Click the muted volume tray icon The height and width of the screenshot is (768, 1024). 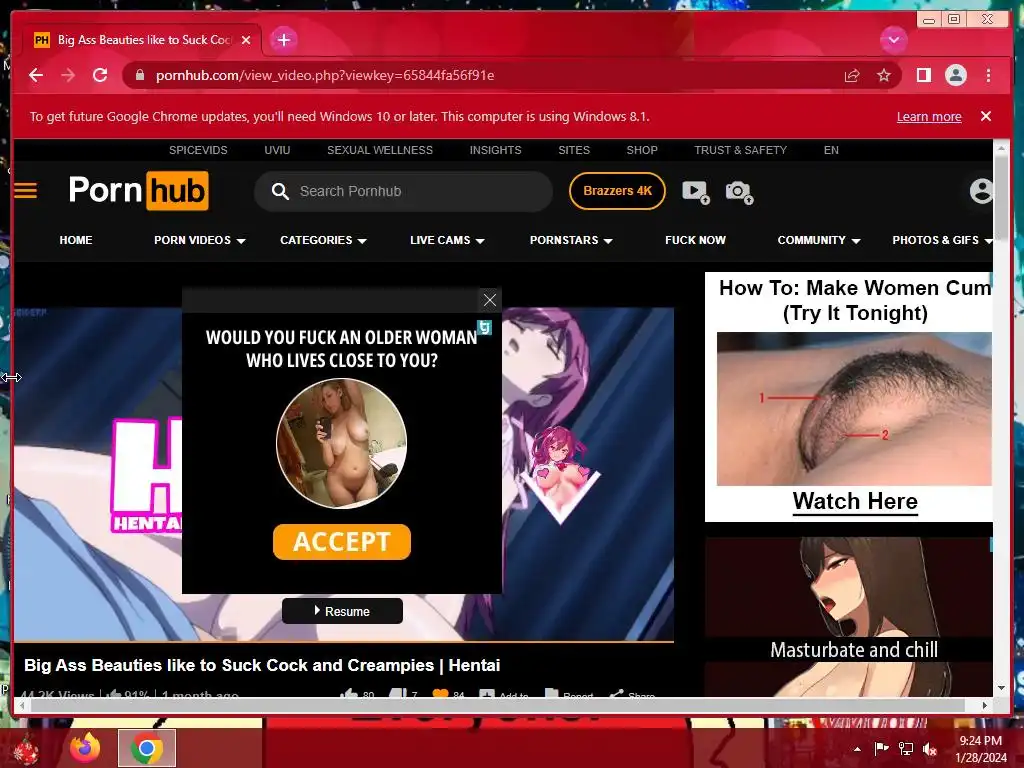(930, 749)
